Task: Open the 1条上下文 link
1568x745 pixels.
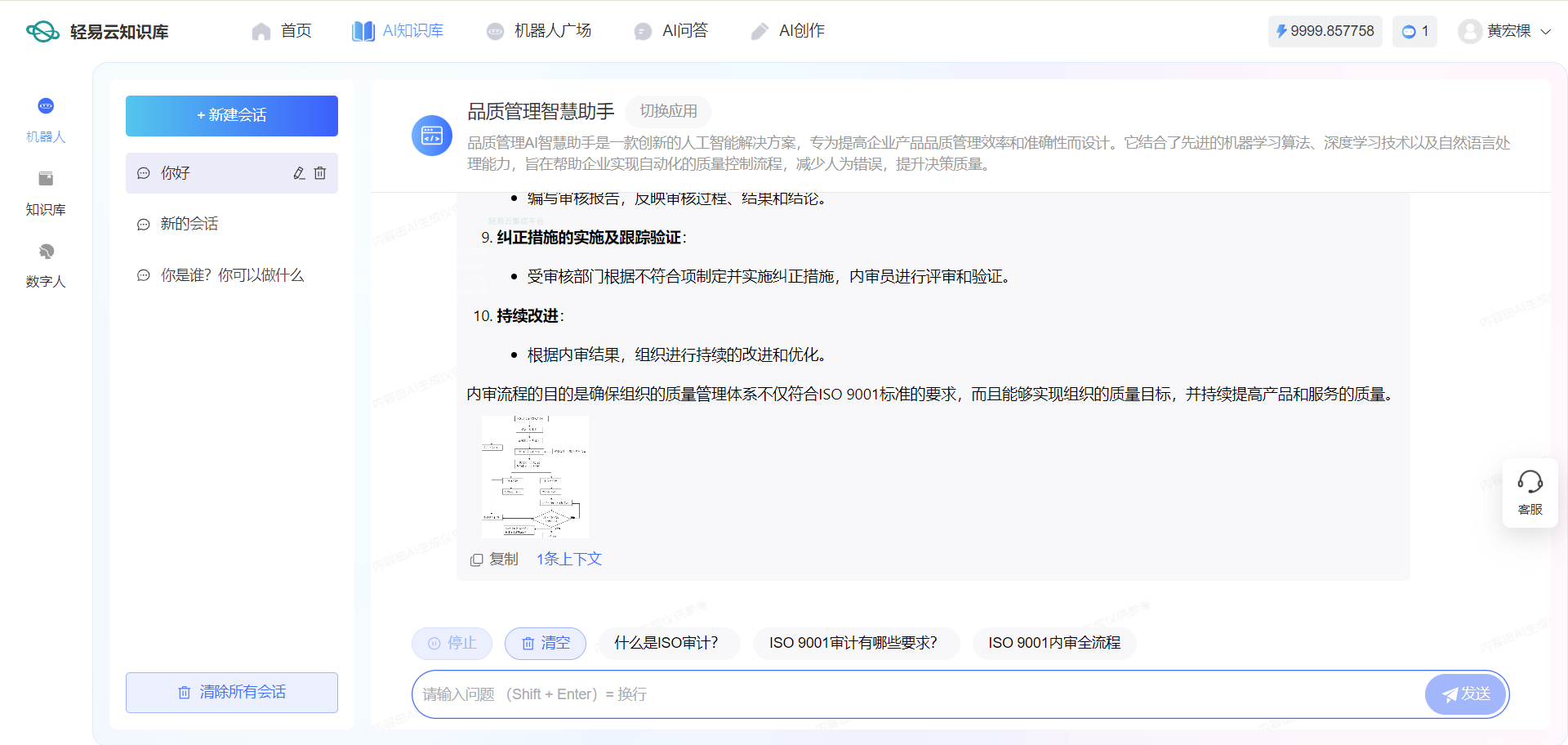Action: (569, 560)
